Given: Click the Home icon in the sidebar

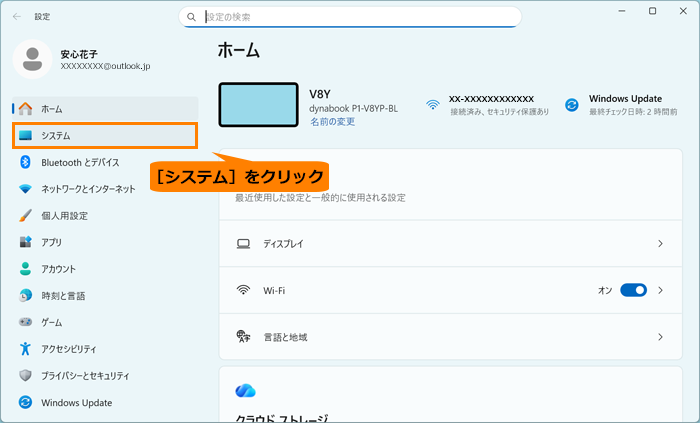Looking at the screenshot, I should pos(25,108).
